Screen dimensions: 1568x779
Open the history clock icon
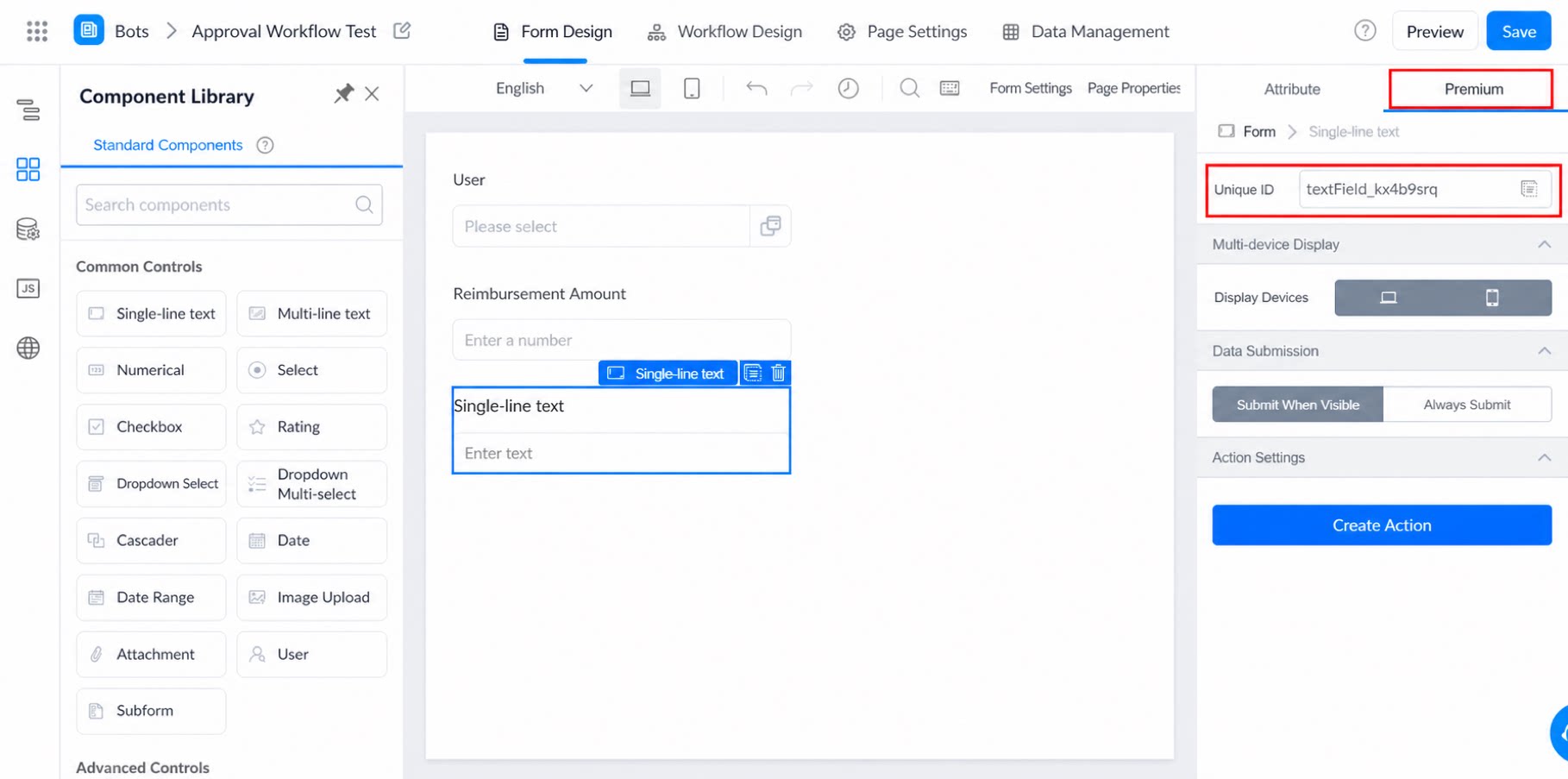[x=848, y=88]
